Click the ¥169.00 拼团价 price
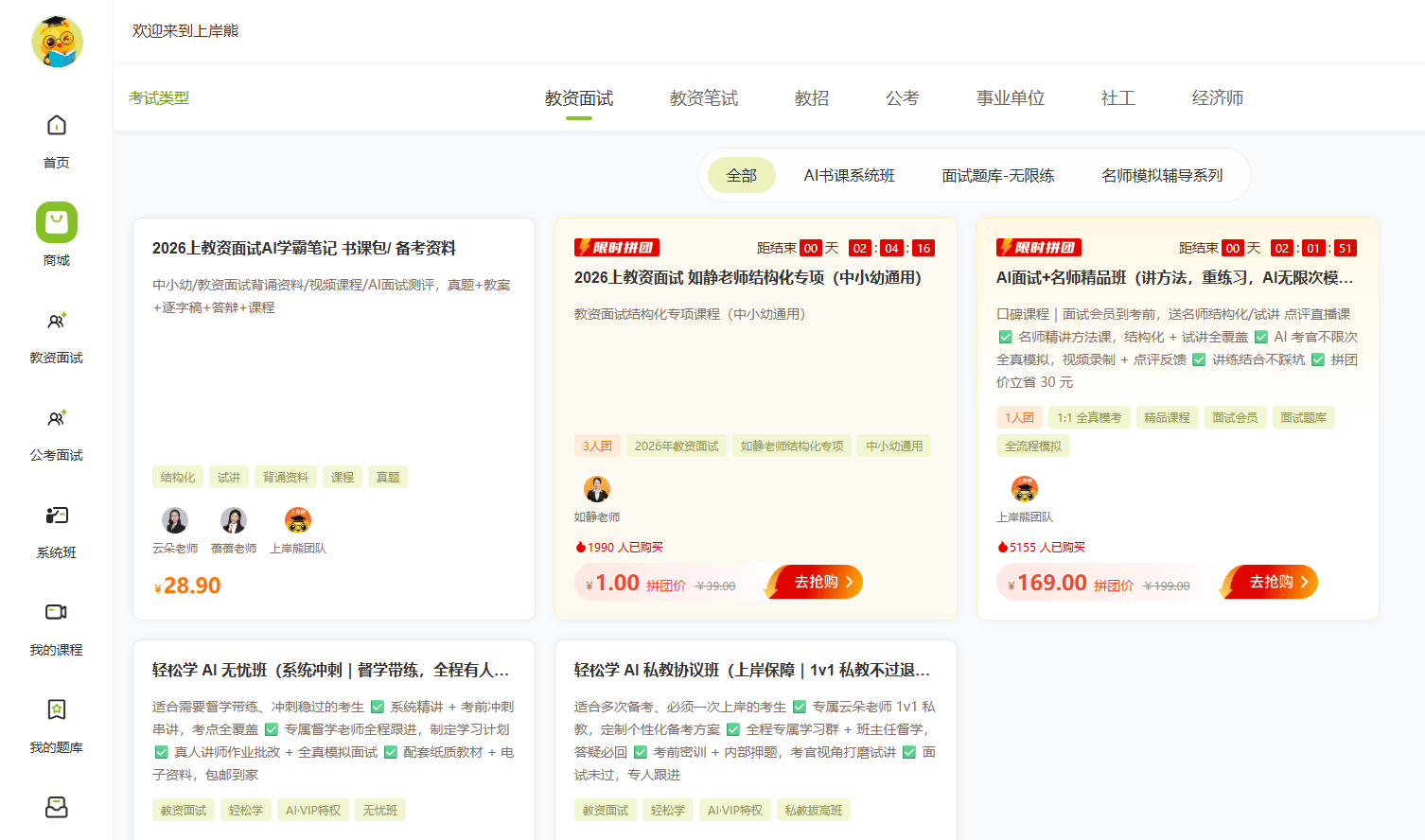The height and width of the screenshot is (840, 1425). (1070, 583)
